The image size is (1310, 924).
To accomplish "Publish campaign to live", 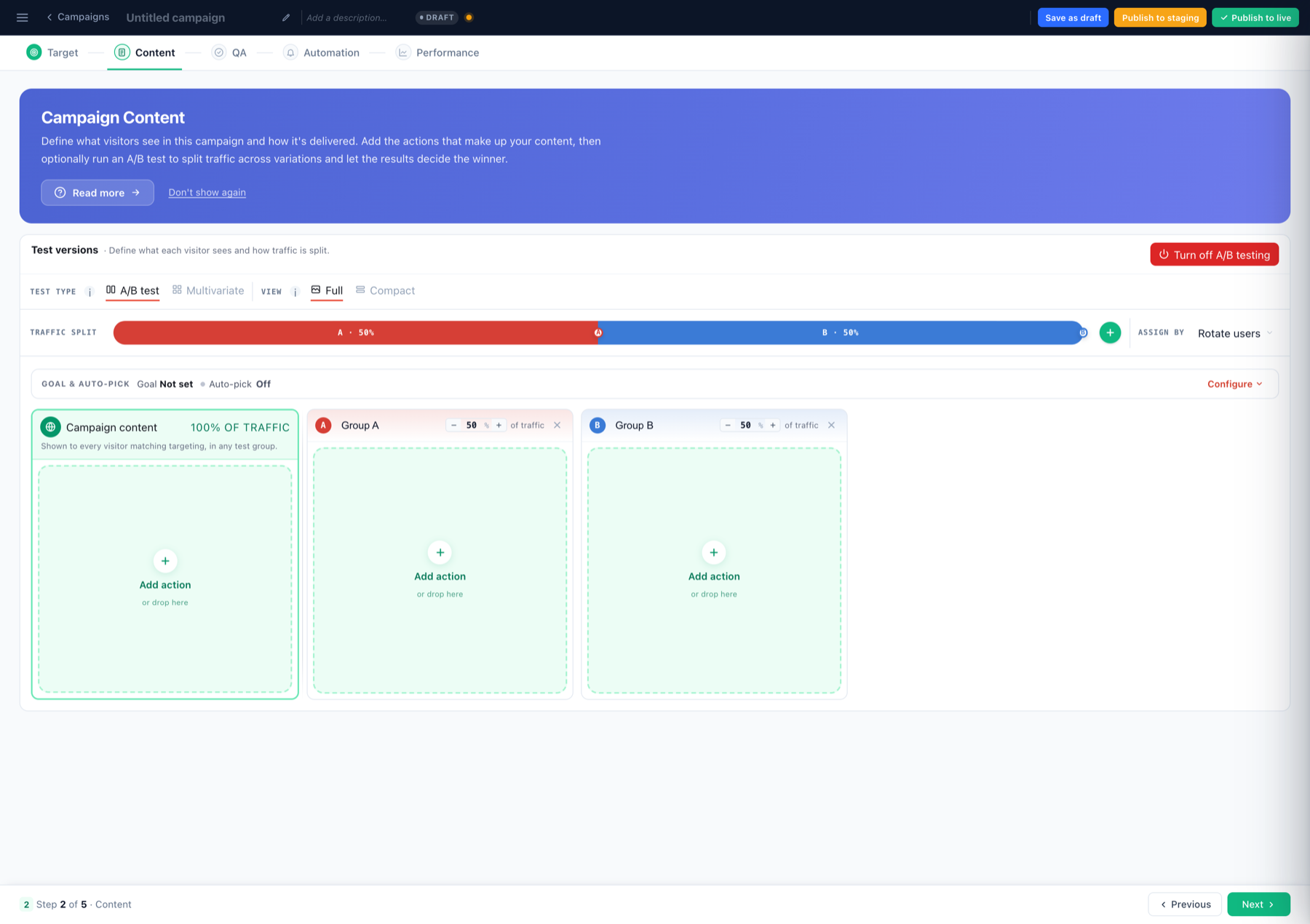I will 1255,17.
